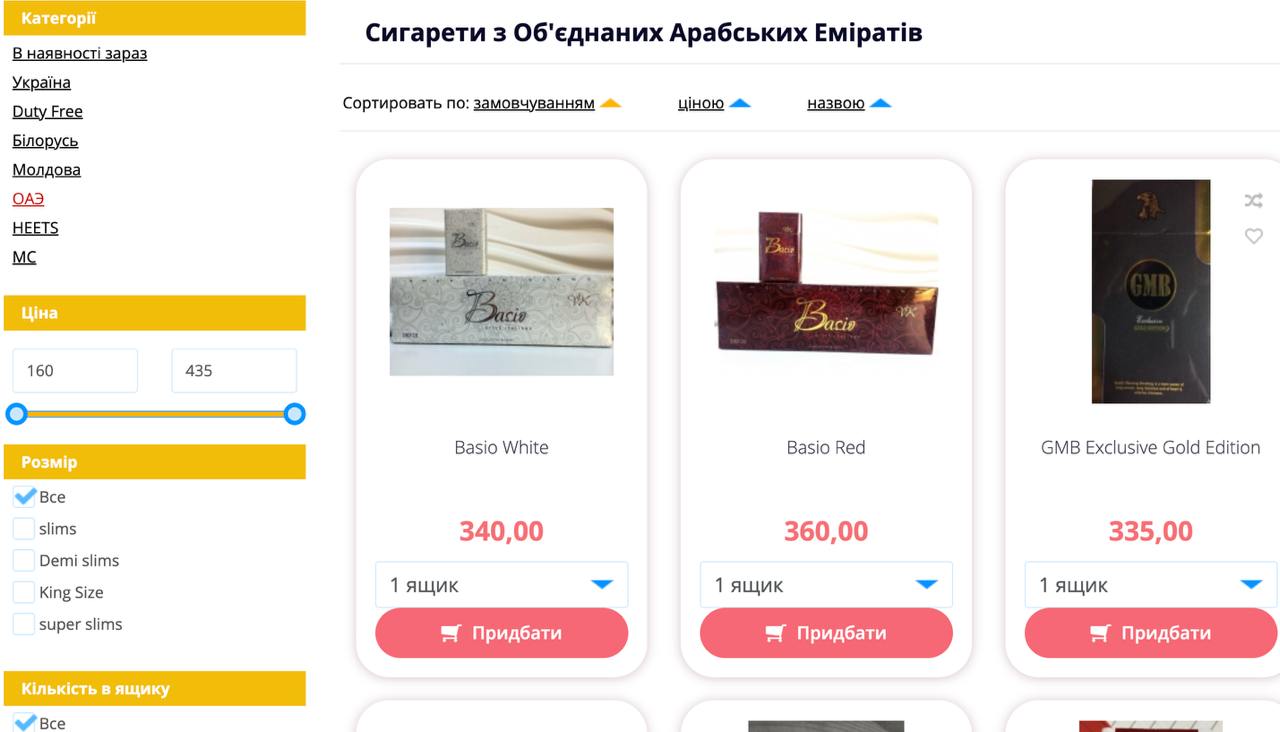Viewport: 1280px width, 732px height.
Task: Click the yellow sort arrow beside замовчуванням
Action: (610, 103)
